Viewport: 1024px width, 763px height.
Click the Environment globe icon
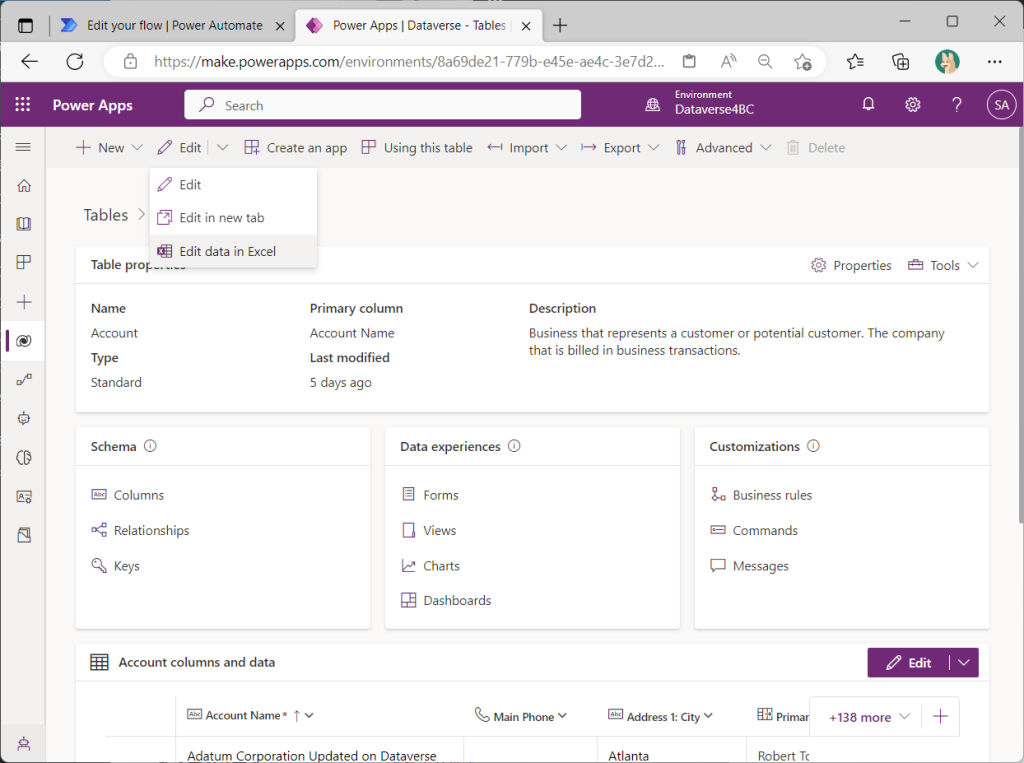(652, 105)
